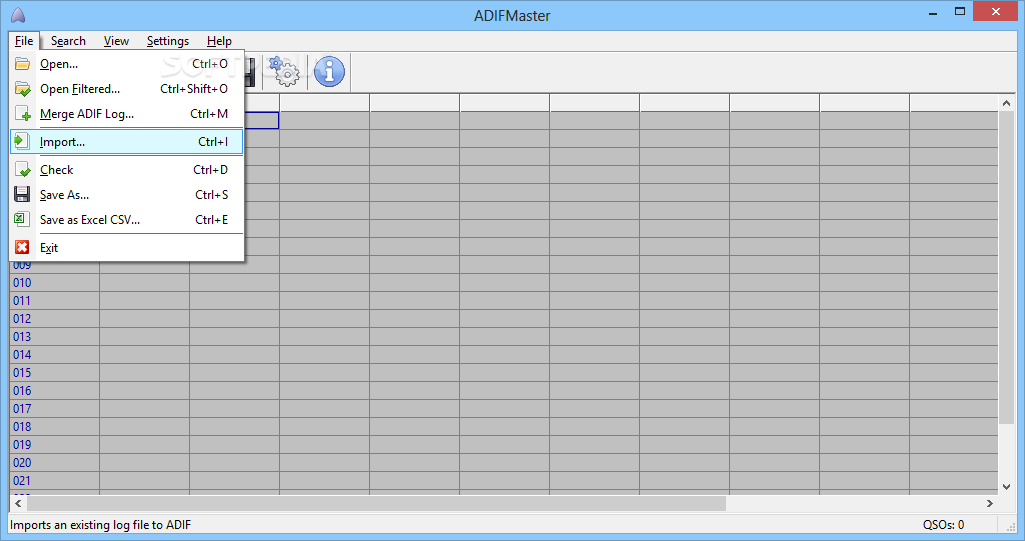Viewport: 1025px width, 541px height.
Task: Open the Help menu
Action: tap(219, 41)
